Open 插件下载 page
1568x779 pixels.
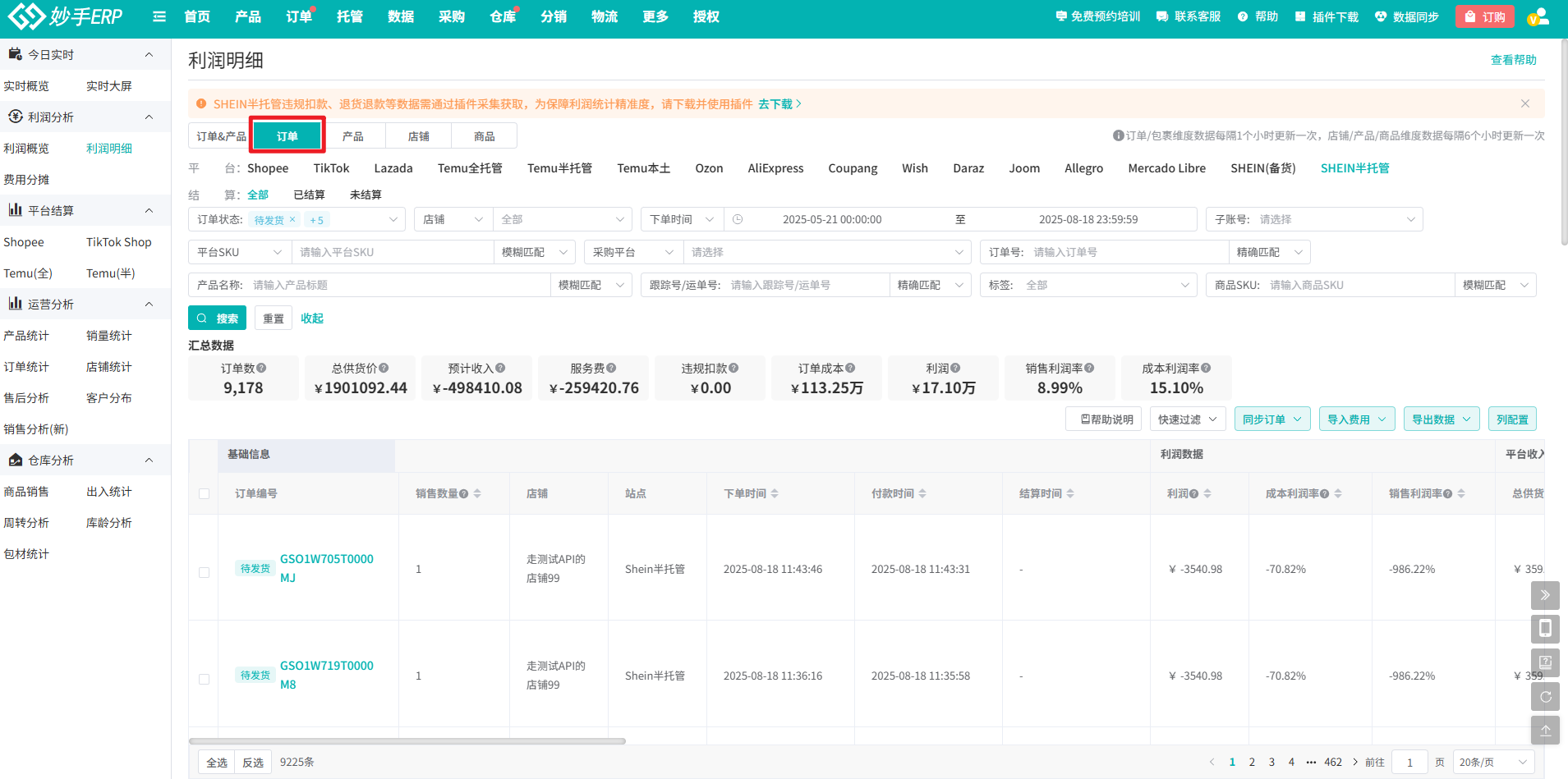(1327, 16)
